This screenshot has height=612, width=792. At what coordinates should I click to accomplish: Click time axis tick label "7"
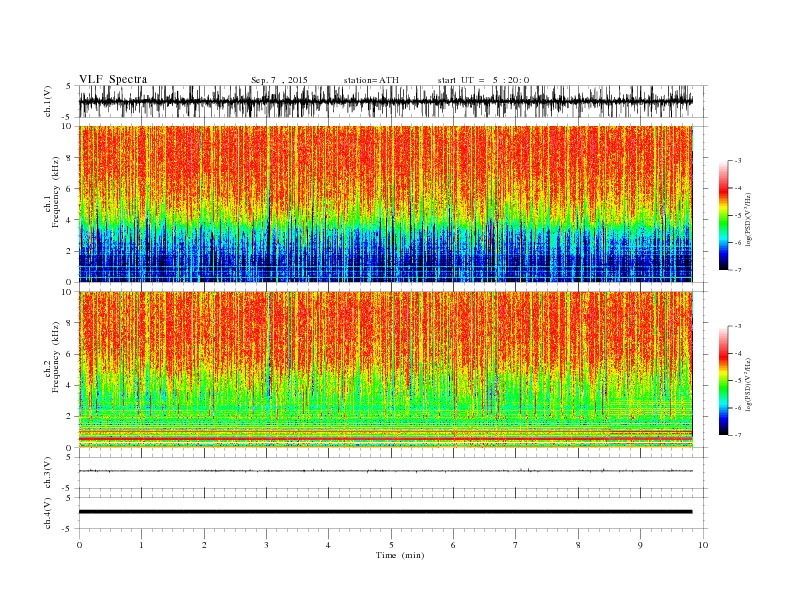pyautogui.click(x=516, y=545)
